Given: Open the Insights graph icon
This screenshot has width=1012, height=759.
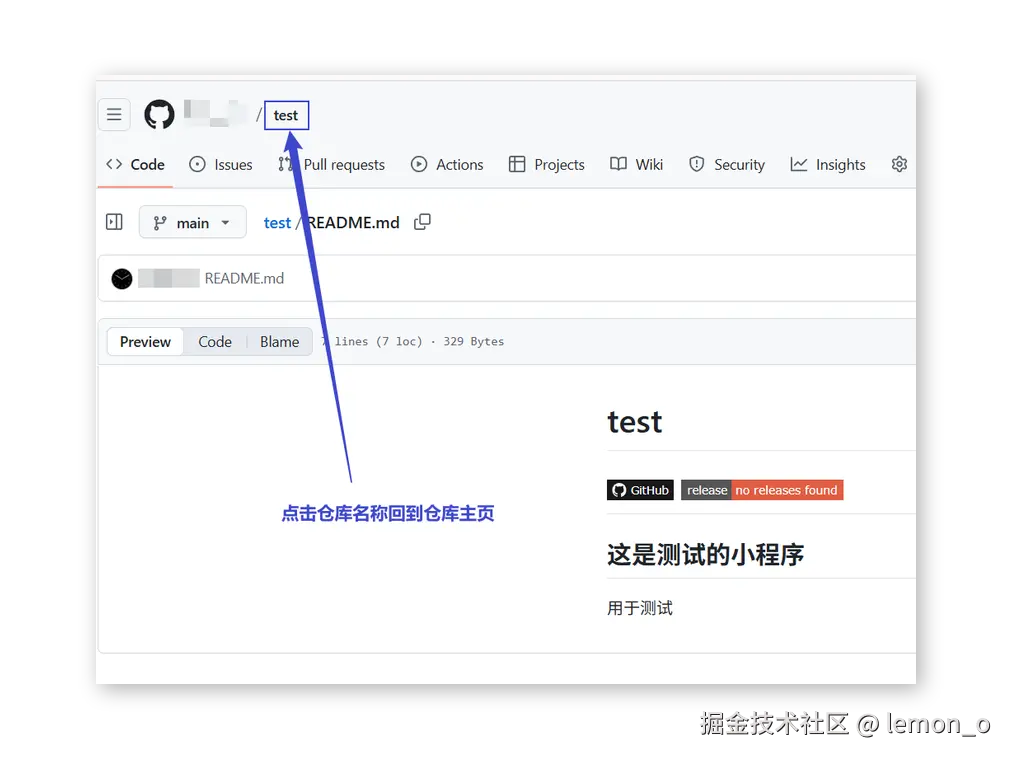Looking at the screenshot, I should click(x=797, y=164).
